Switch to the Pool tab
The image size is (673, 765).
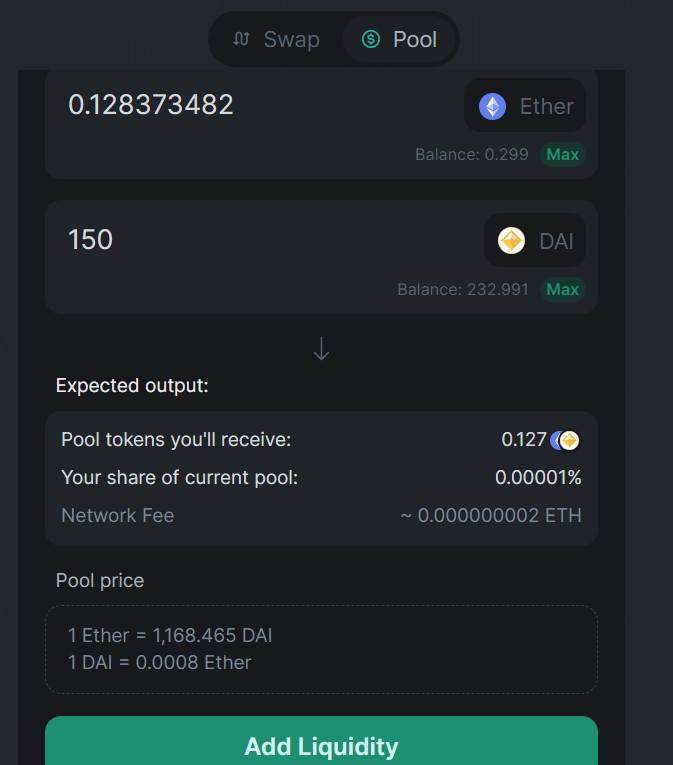tap(399, 39)
